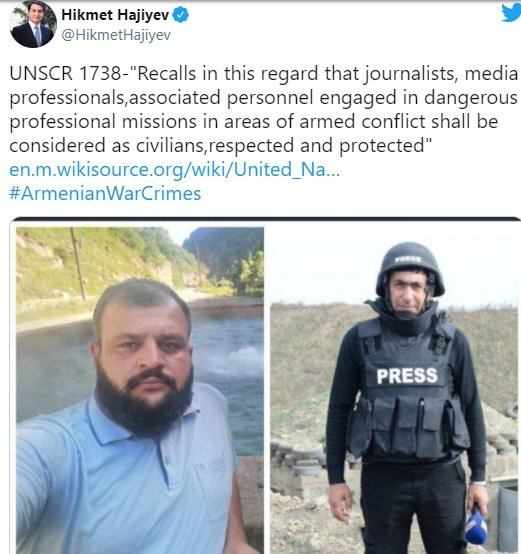Click the utility pole in left photo
521x554 pixels.
[77, 264]
